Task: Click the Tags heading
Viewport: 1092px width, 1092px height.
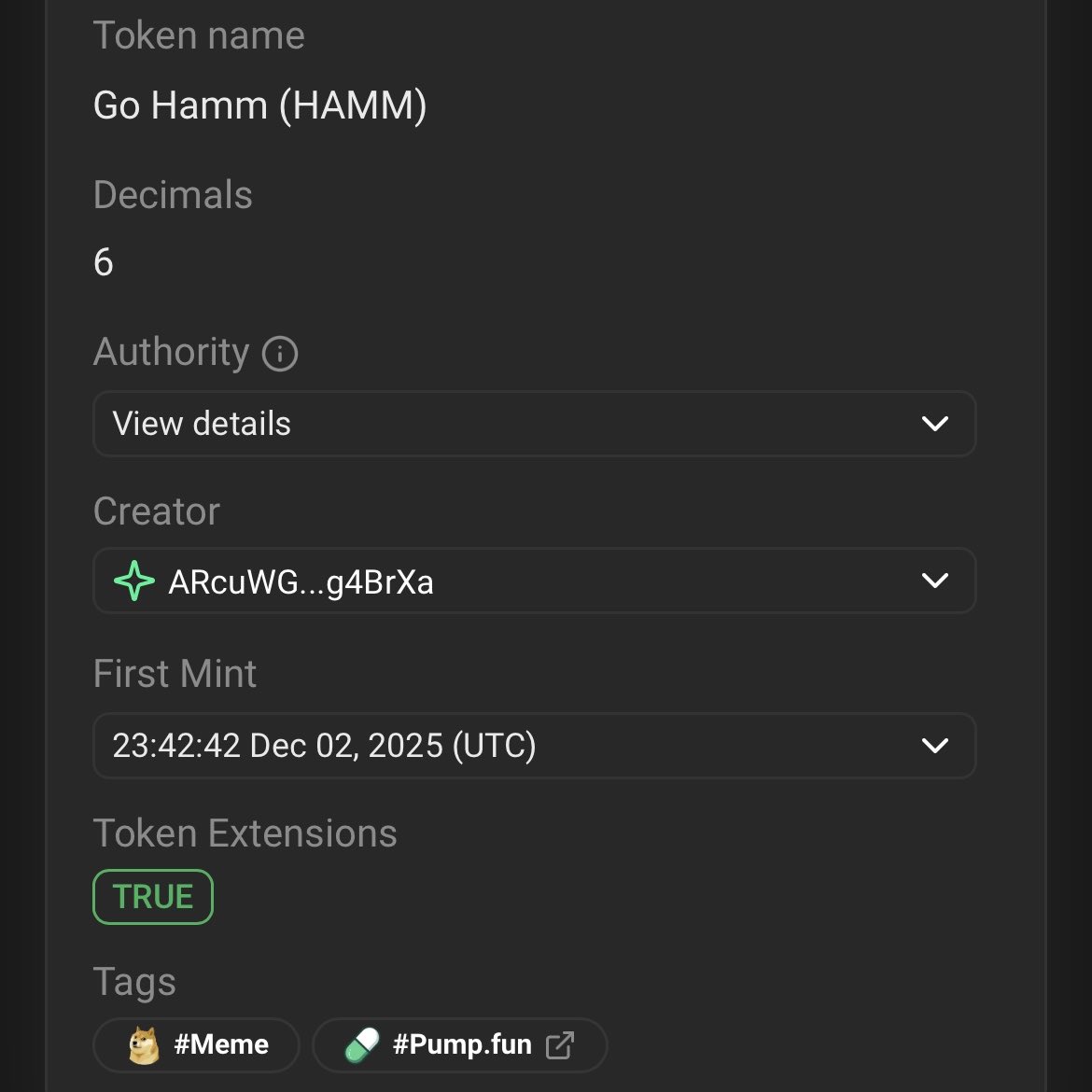Action: point(134,983)
